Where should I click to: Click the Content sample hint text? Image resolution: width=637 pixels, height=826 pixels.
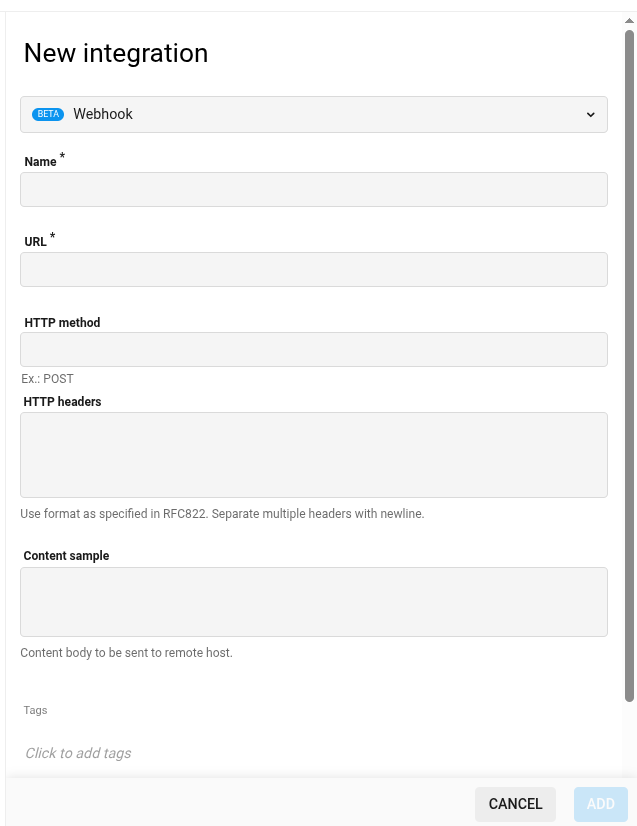[x=126, y=652]
